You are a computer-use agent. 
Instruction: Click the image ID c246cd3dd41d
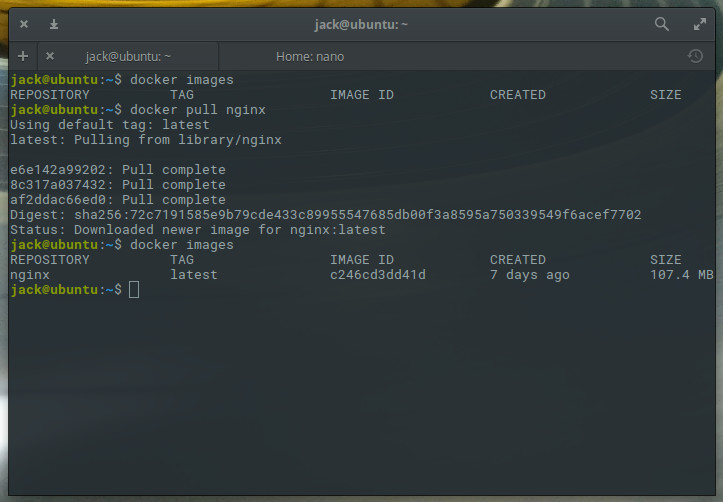pos(378,275)
